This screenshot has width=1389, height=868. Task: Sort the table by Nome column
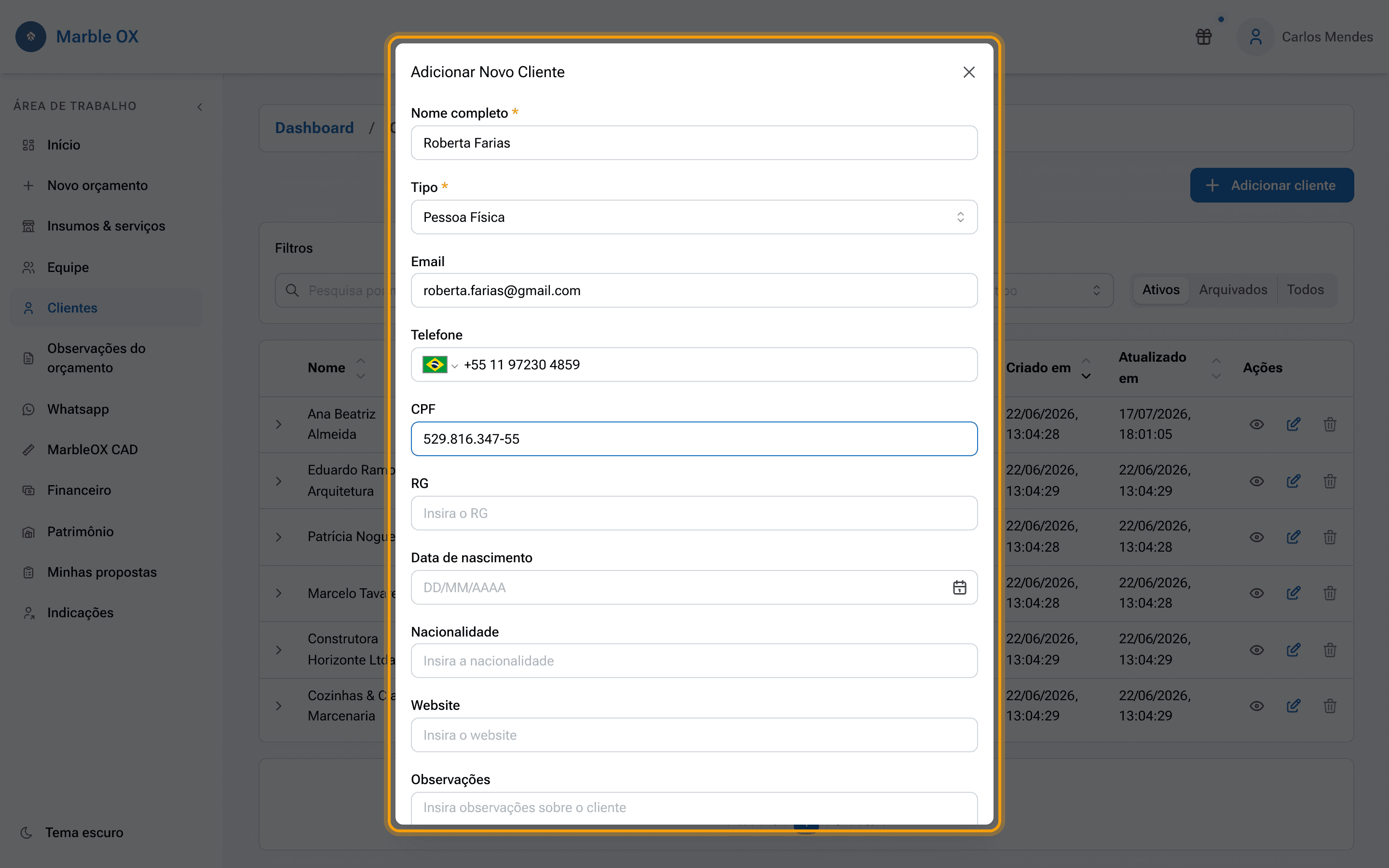point(360,368)
